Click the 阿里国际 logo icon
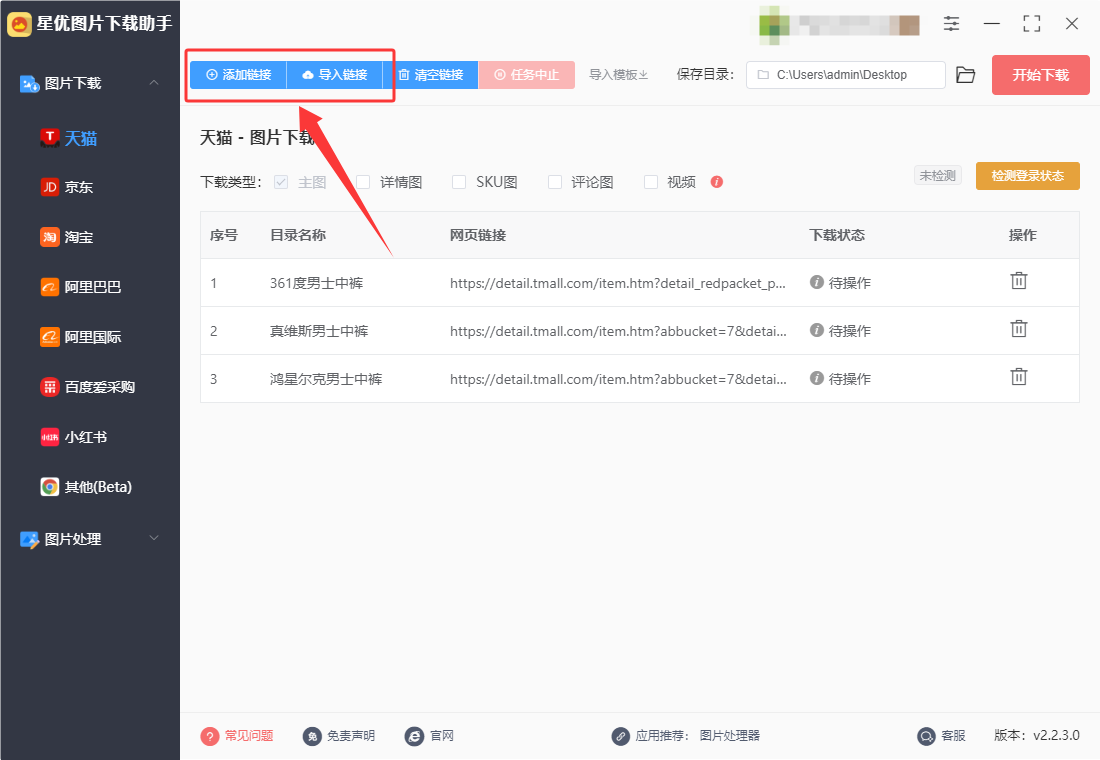This screenshot has width=1100, height=760. coord(49,337)
